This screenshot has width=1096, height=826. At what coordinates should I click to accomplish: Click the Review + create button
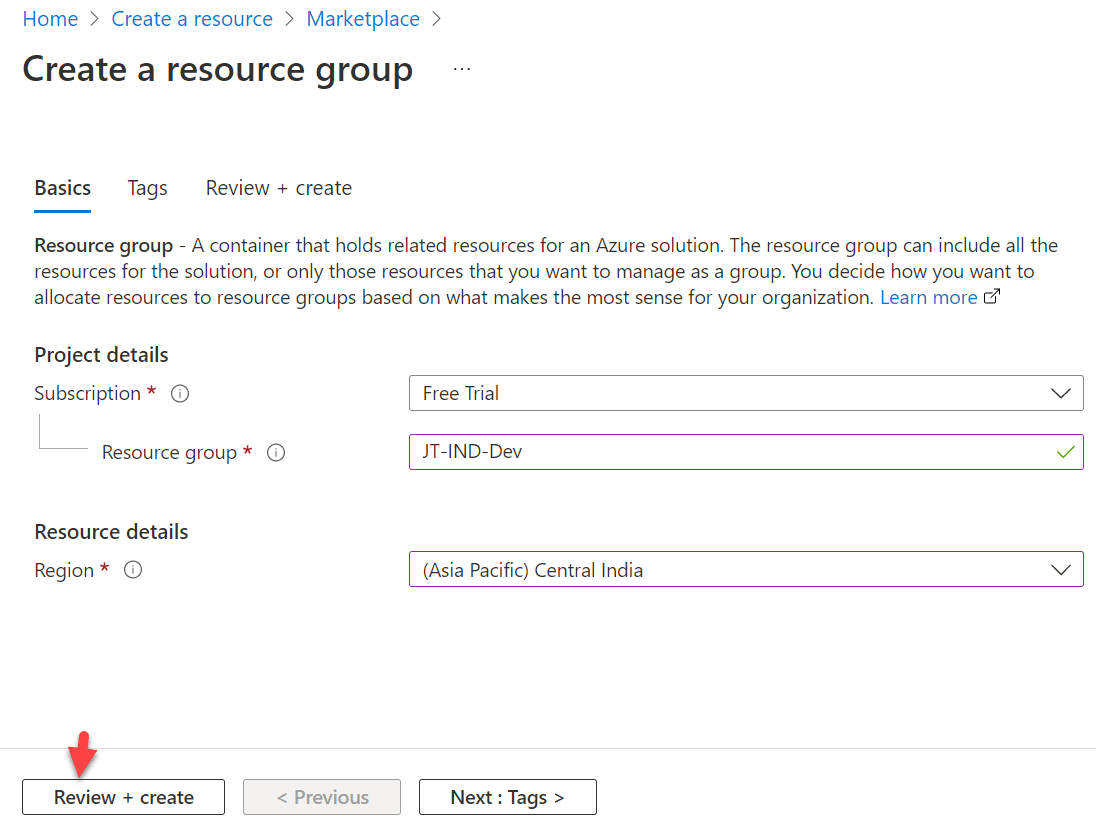(123, 797)
